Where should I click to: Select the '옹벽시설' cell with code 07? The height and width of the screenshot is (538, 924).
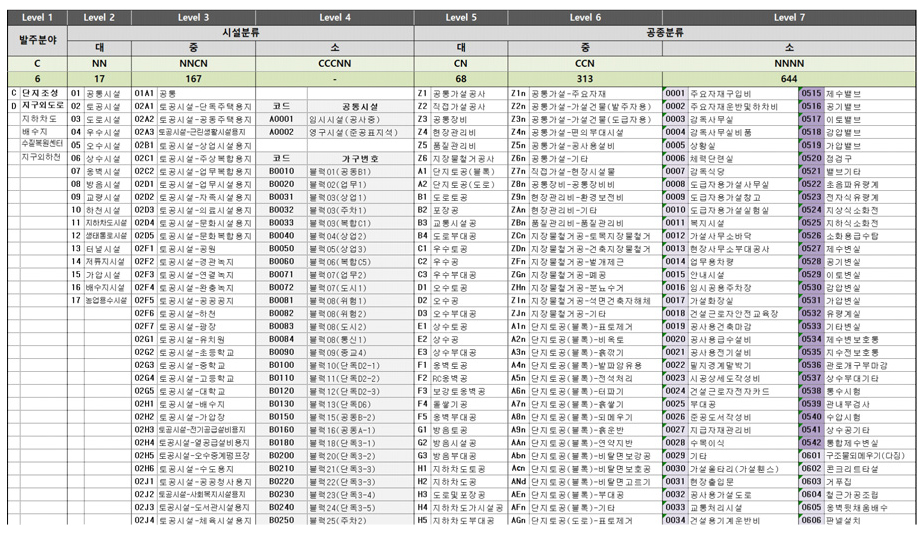107,171
